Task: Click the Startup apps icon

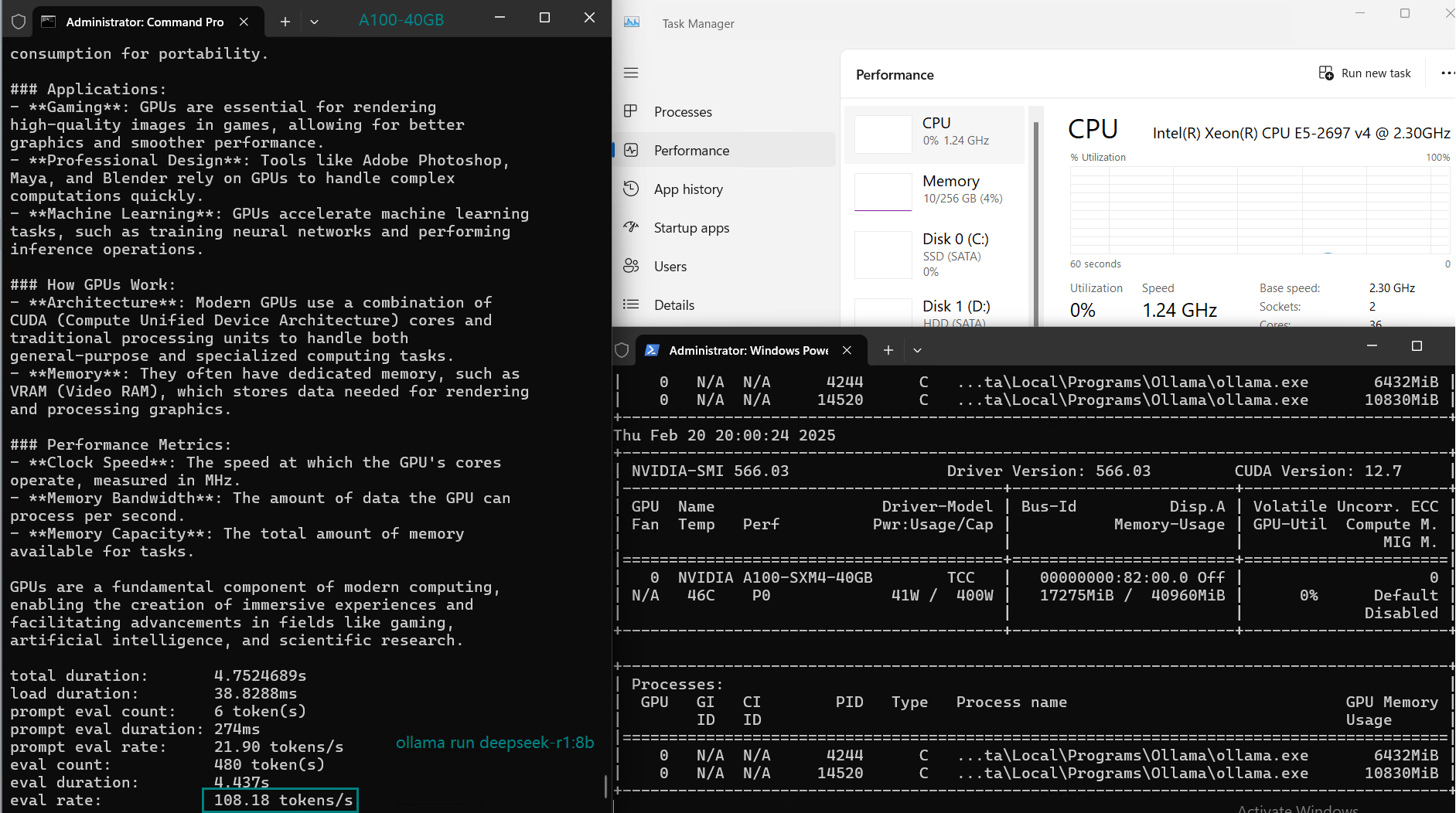Action: click(x=631, y=227)
